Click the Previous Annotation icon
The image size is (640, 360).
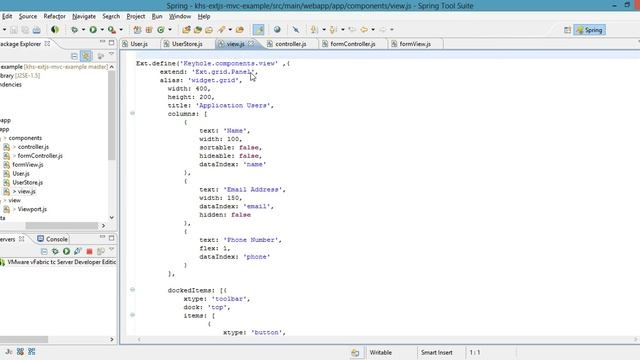click(x=333, y=30)
